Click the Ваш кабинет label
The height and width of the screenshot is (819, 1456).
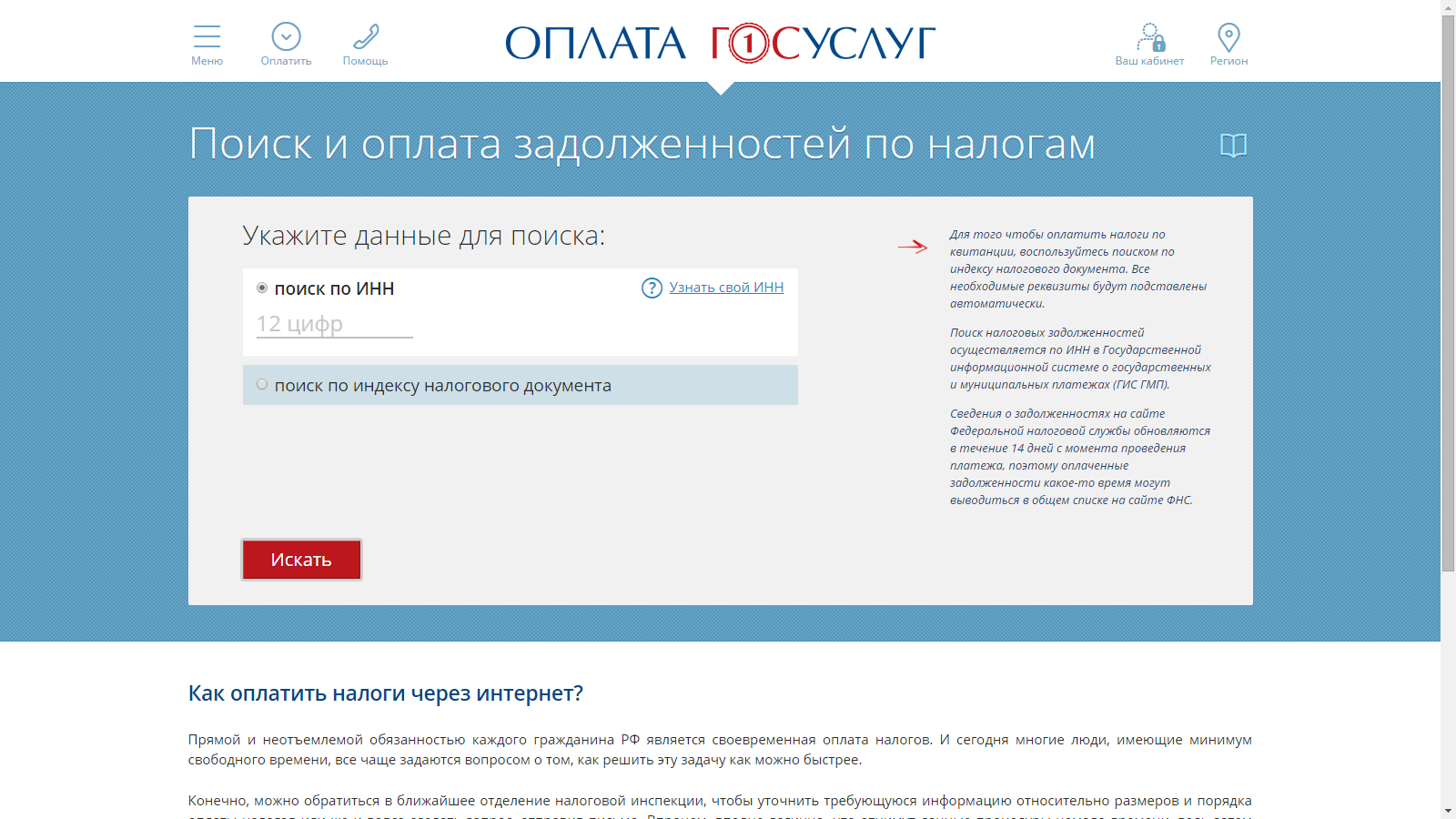pos(1150,61)
